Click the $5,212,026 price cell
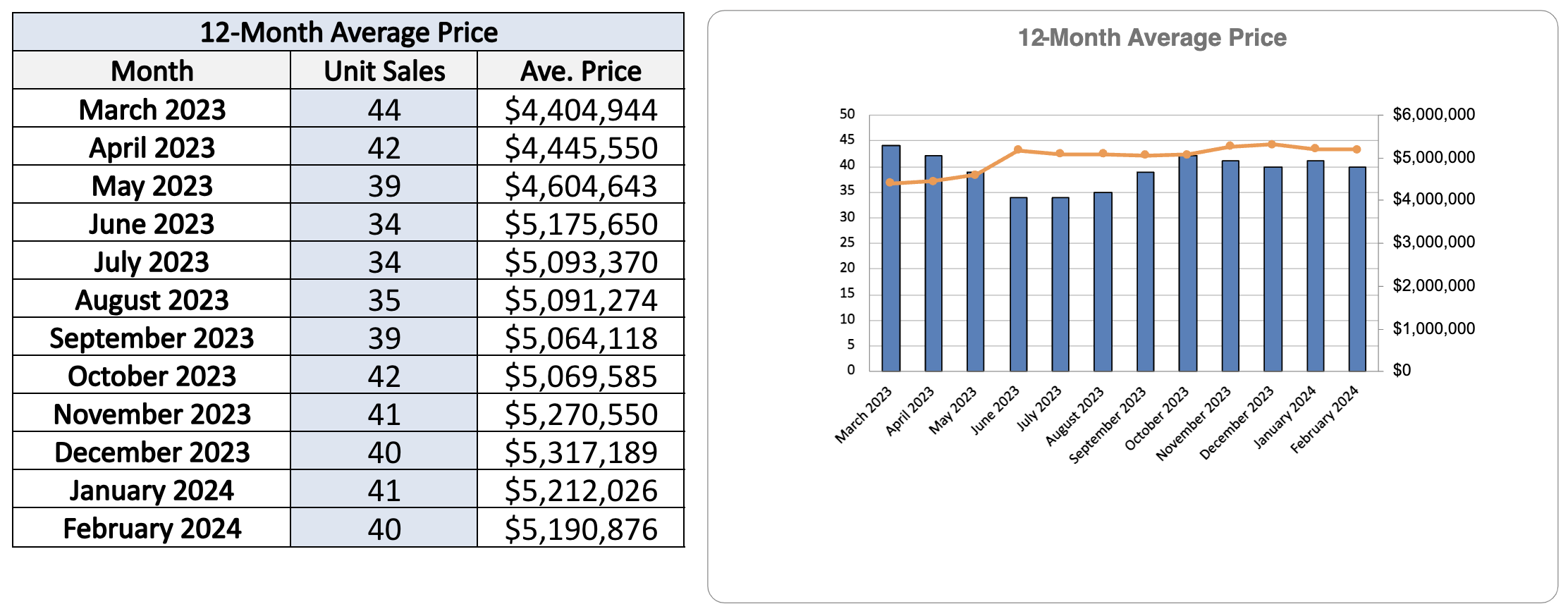Screen dimensions: 1568x616 coord(581,489)
